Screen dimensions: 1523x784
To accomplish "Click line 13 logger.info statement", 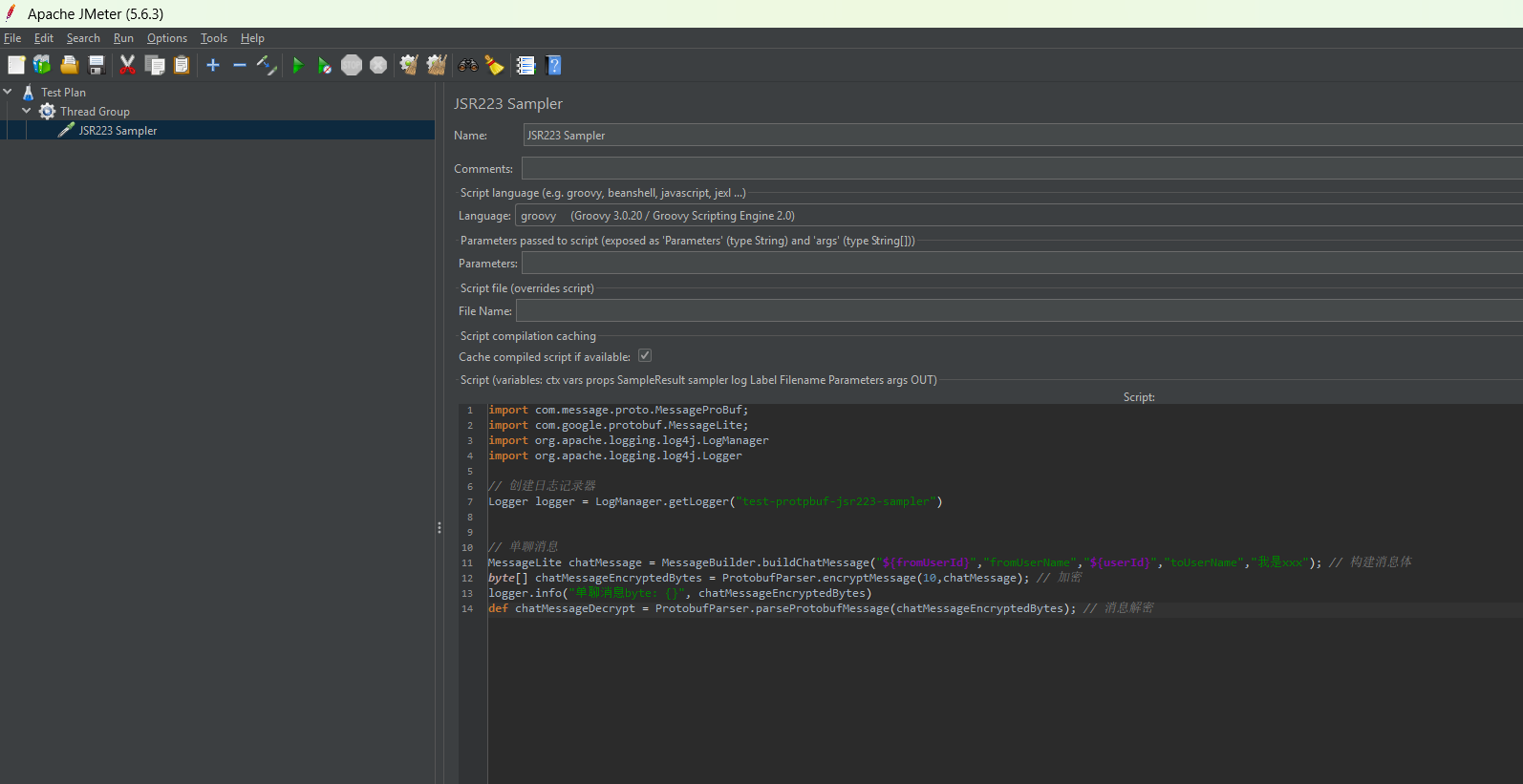I will point(679,593).
